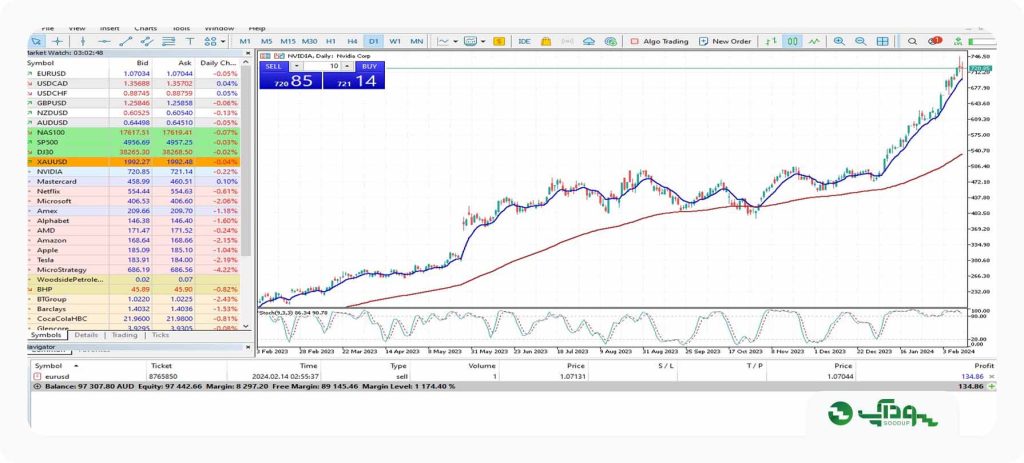This screenshot has height=463, width=1024.
Task: Open the indicators list dropdown
Action: click(483, 41)
